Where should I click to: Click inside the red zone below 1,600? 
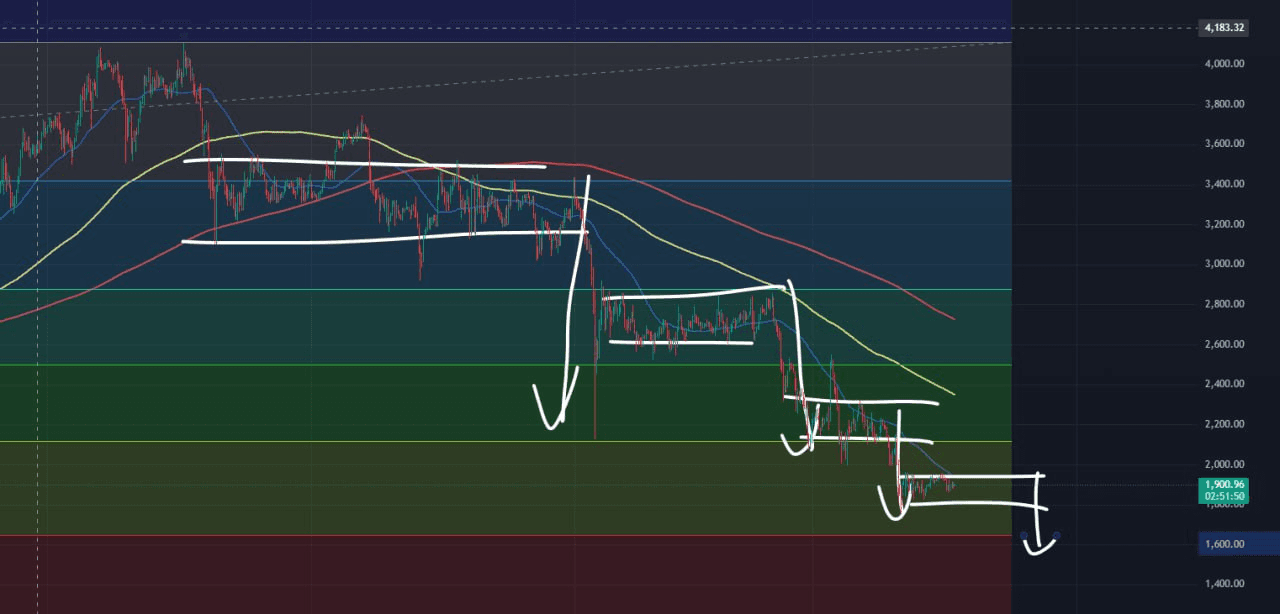pos(500,575)
